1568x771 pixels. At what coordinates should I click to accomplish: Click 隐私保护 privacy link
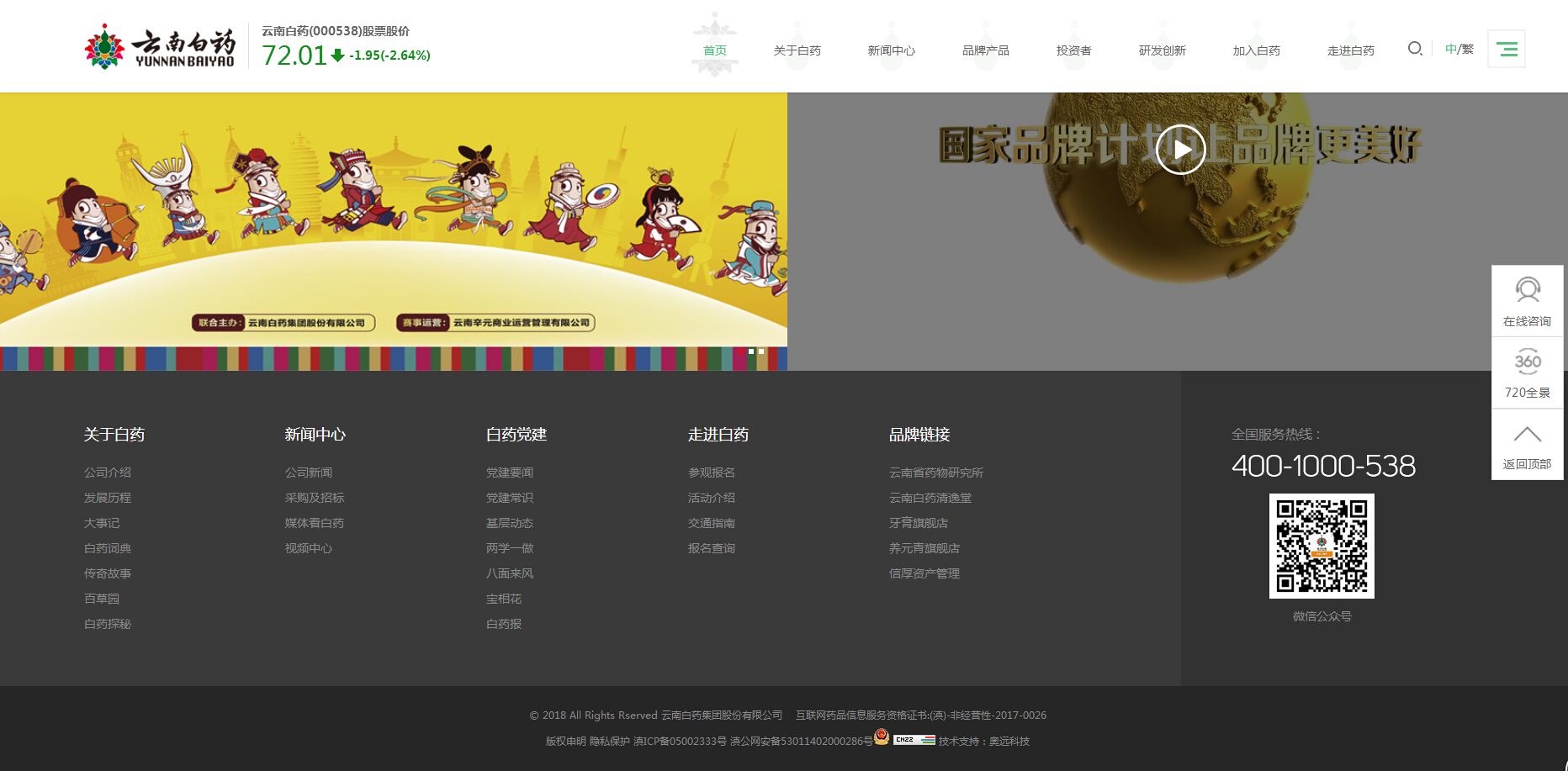coord(609,741)
